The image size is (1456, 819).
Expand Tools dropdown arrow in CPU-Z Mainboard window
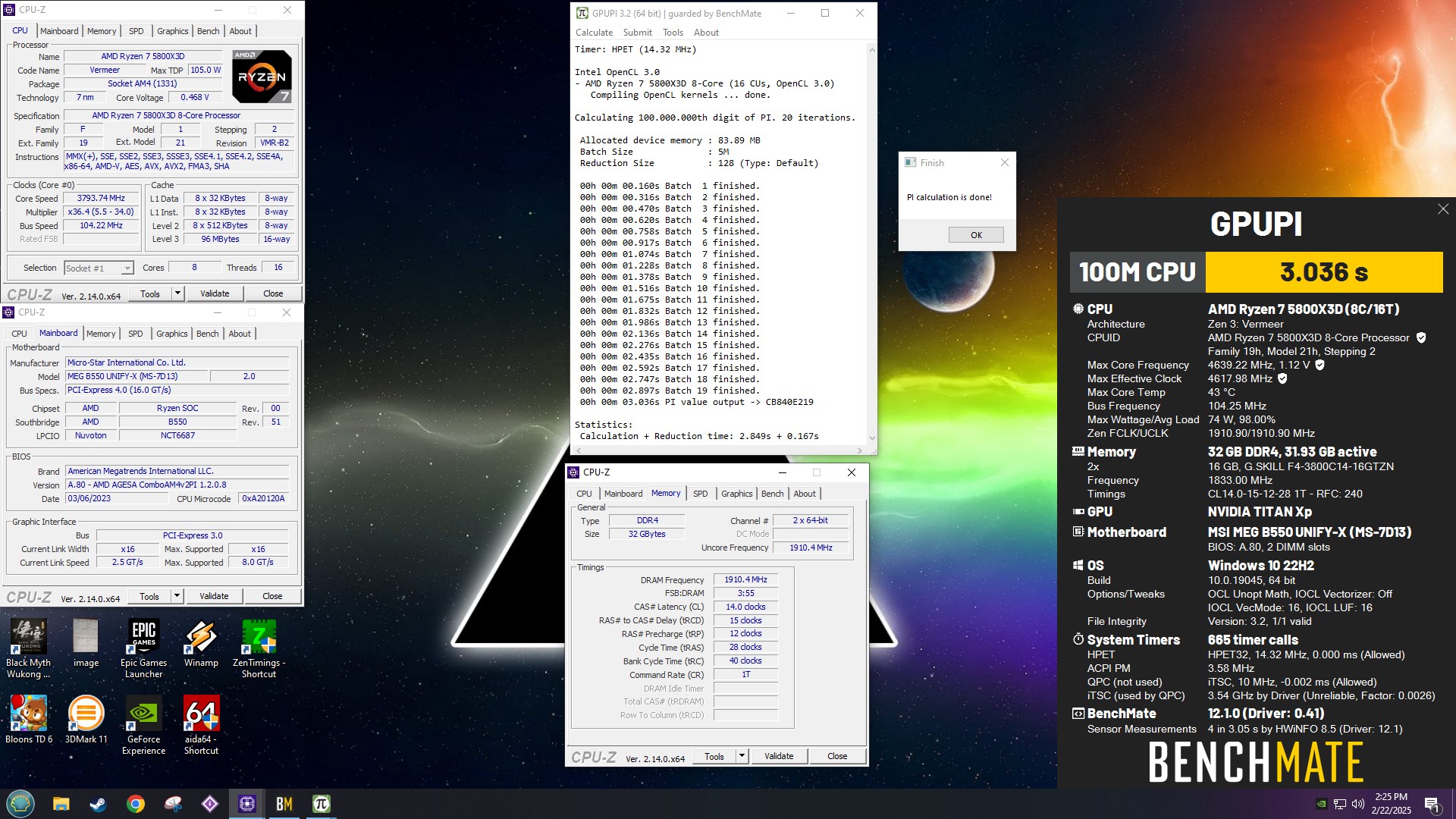(x=177, y=596)
